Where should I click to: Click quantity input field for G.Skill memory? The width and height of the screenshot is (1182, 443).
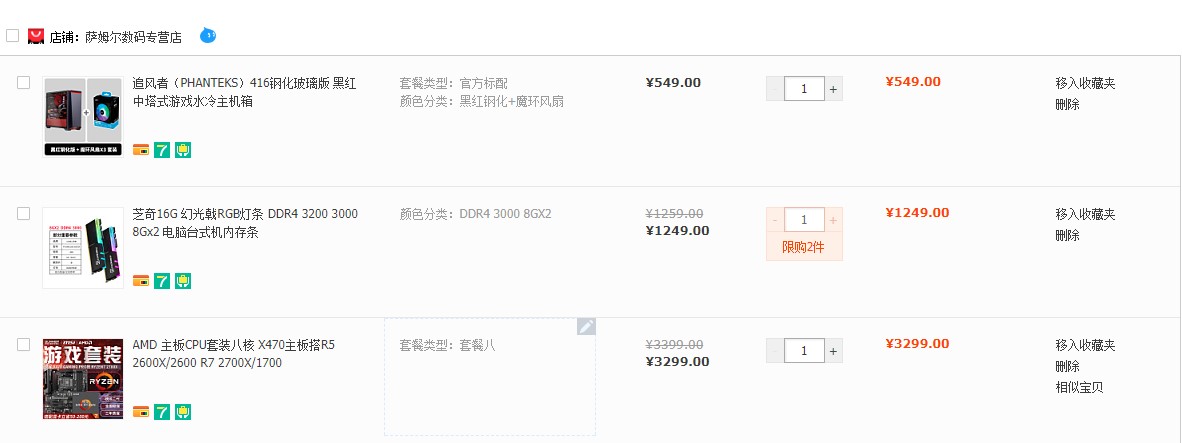point(804,219)
